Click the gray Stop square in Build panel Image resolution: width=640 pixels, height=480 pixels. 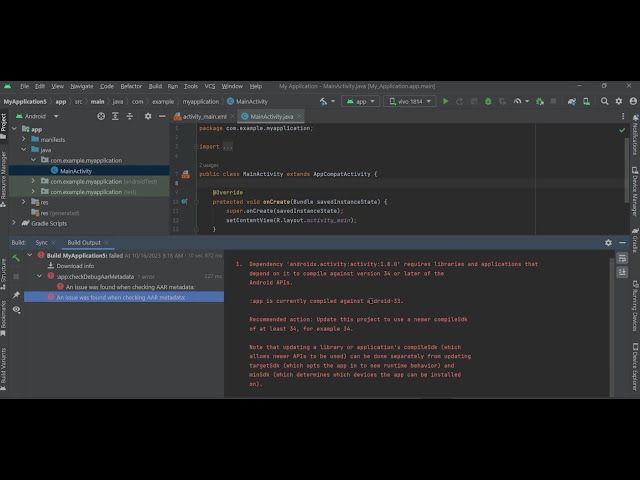pyautogui.click(x=16, y=276)
